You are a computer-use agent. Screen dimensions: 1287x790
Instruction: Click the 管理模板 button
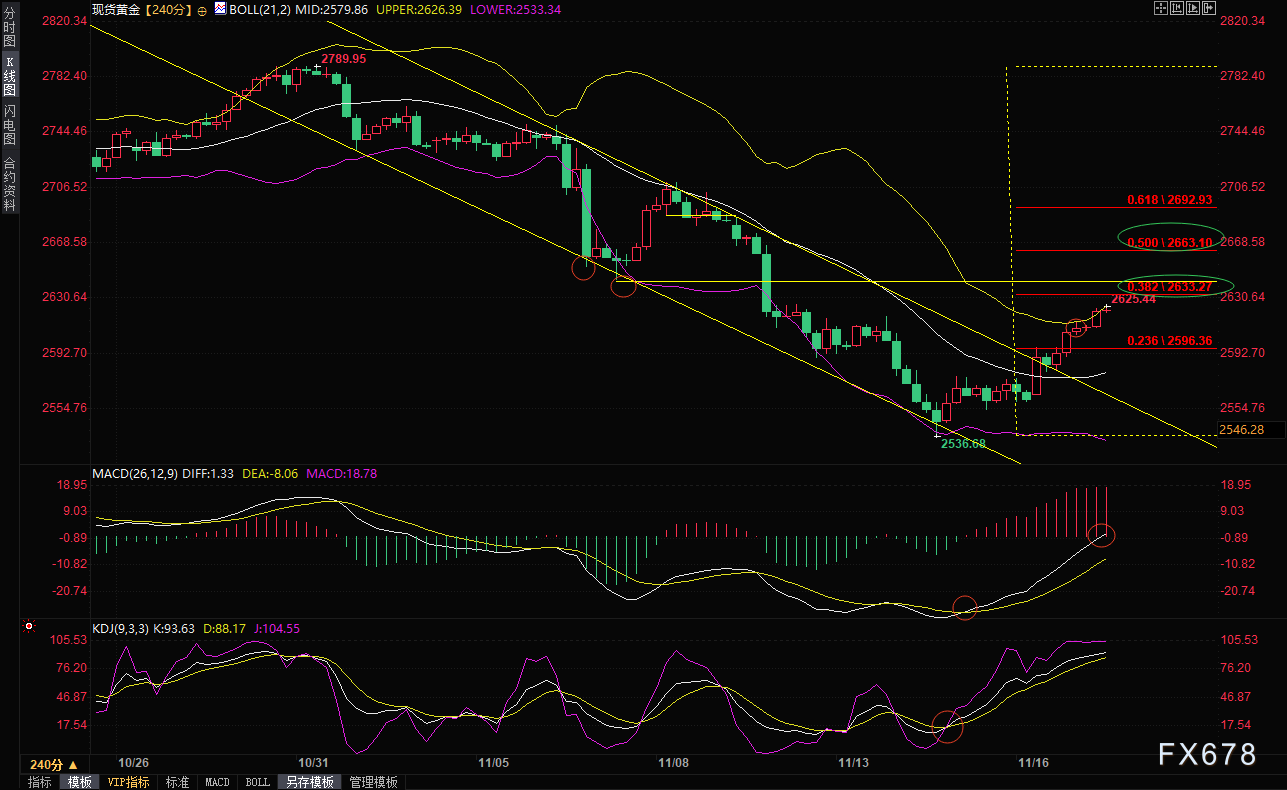point(373,782)
